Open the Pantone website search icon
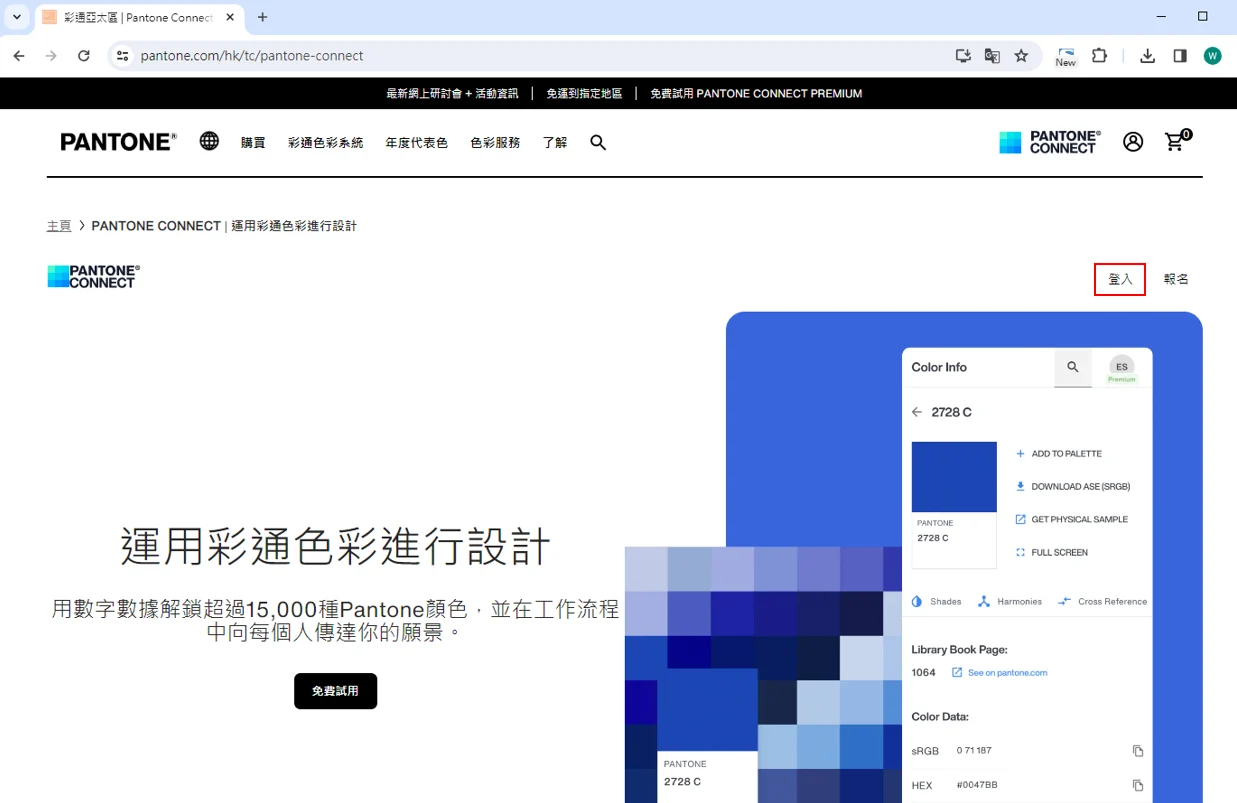 [x=598, y=142]
